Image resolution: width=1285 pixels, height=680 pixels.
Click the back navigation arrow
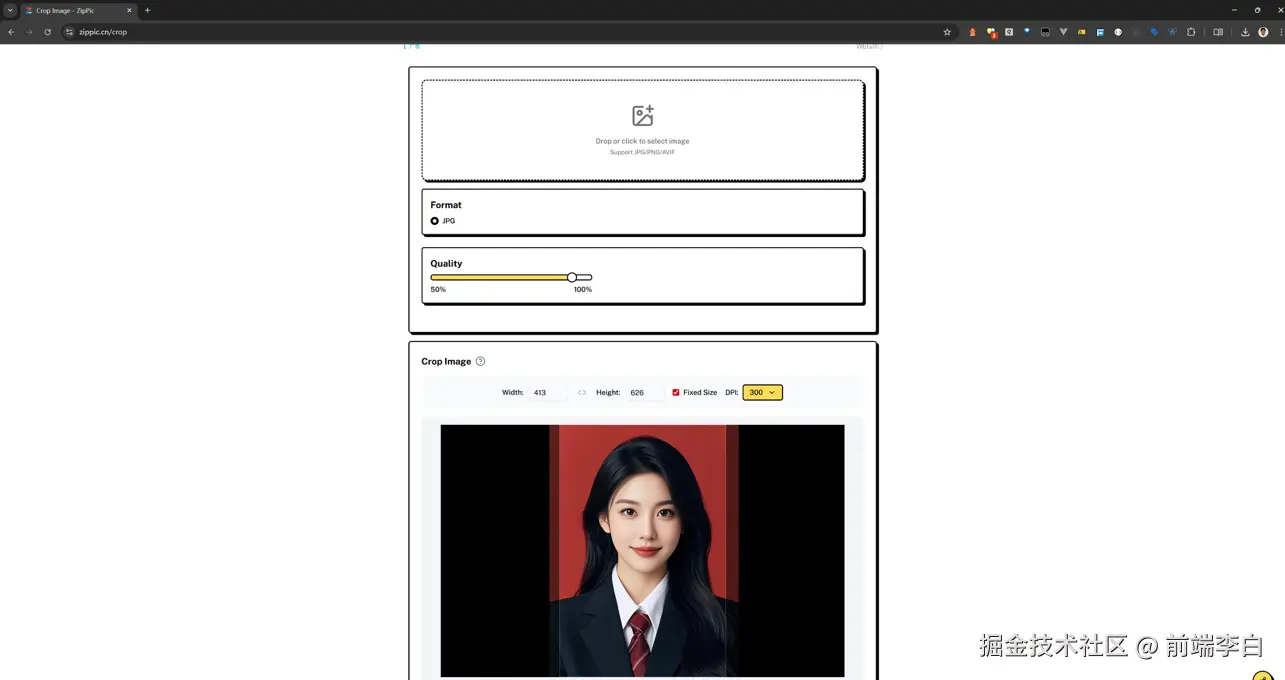(x=11, y=31)
